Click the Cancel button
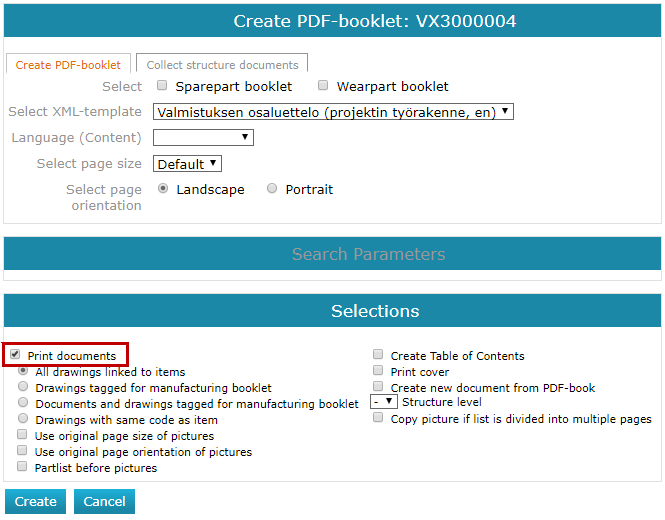Image resolution: width=665 pixels, height=520 pixels. click(104, 501)
